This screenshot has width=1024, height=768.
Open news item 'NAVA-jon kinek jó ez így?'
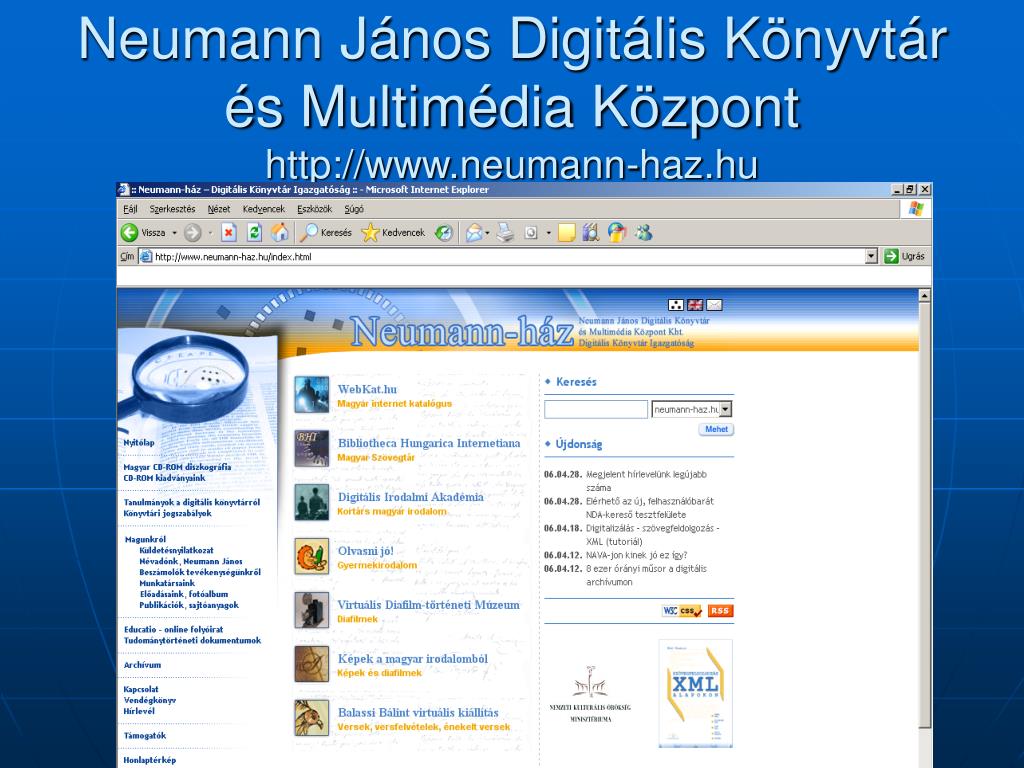point(637,555)
